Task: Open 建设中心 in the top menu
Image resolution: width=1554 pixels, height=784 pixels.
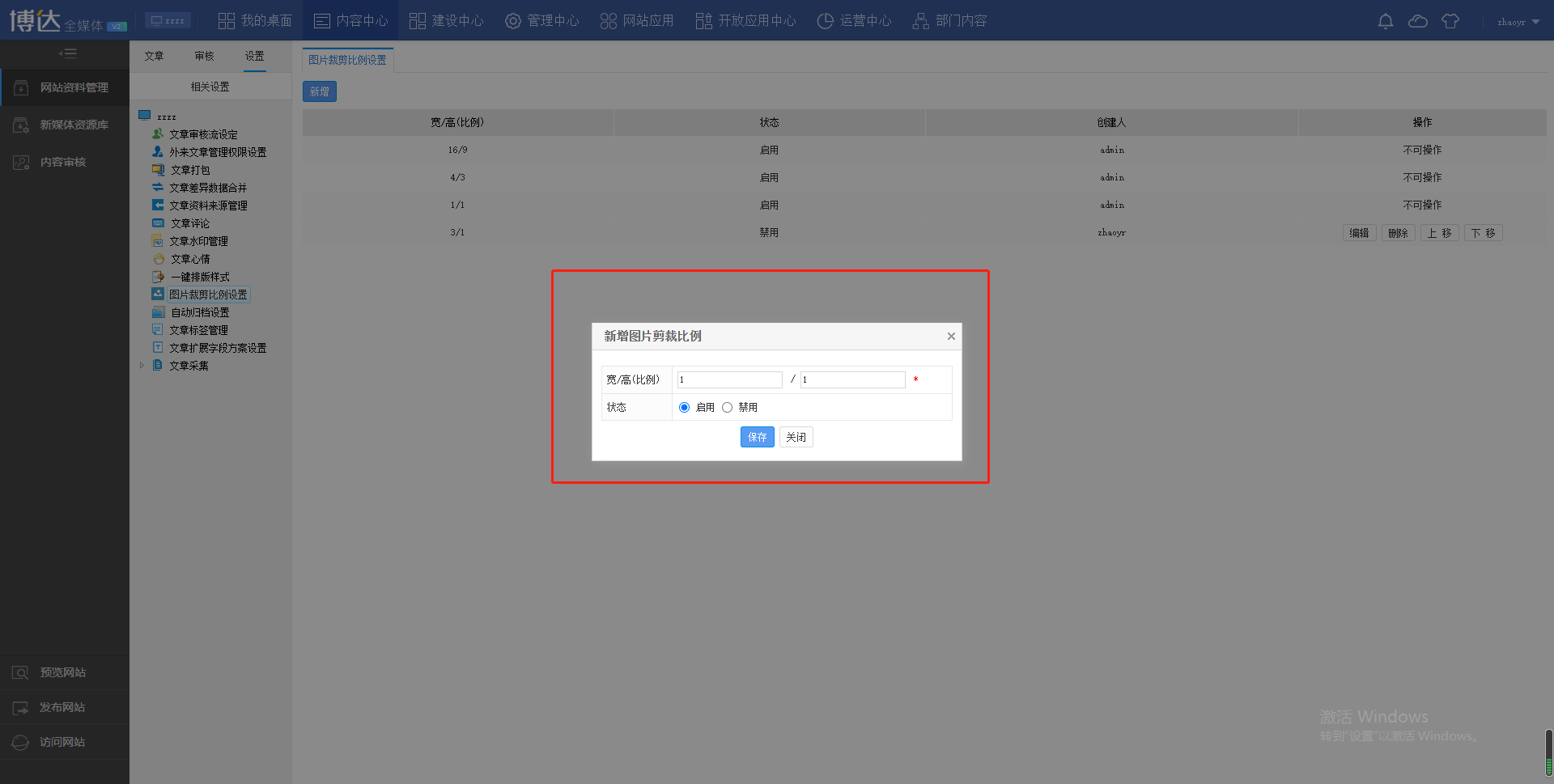Action: point(446,20)
